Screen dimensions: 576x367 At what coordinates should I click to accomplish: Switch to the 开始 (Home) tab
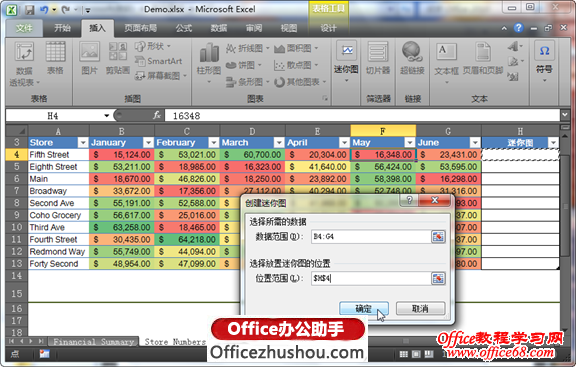[62, 28]
